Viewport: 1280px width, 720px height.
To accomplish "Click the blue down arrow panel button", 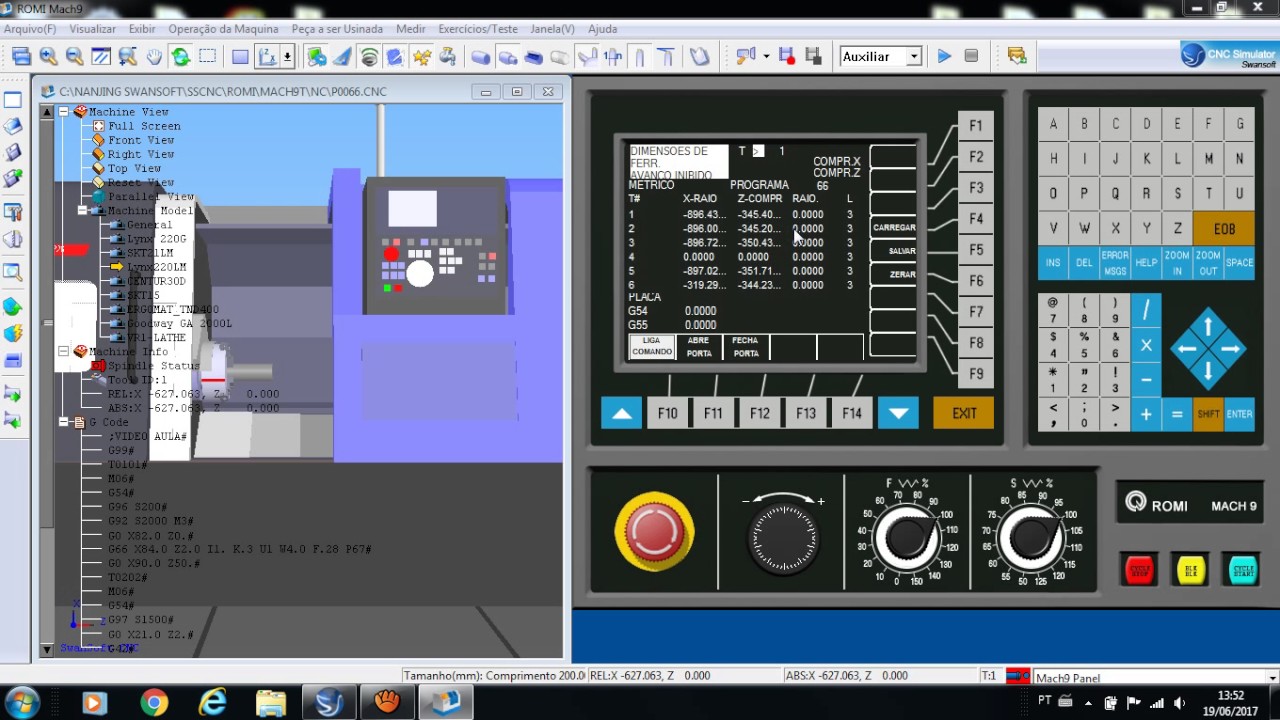I will coord(898,413).
